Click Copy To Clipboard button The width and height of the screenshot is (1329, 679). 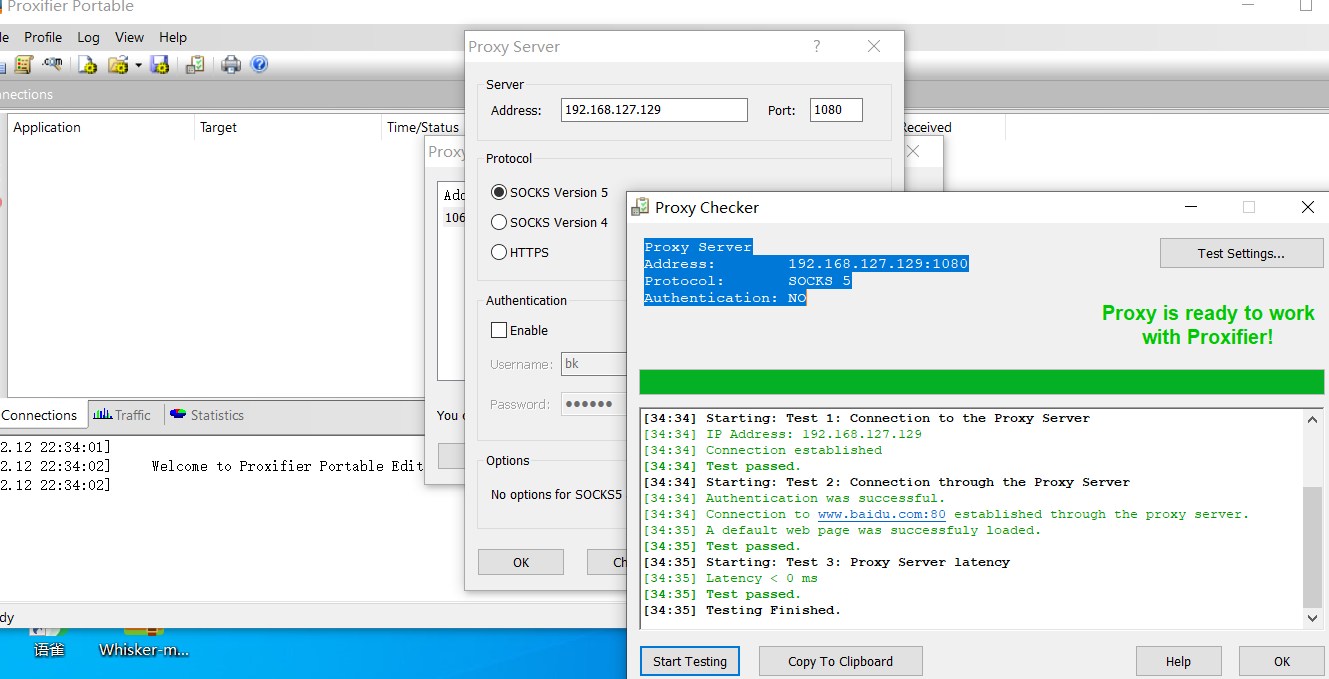pyautogui.click(x=841, y=661)
